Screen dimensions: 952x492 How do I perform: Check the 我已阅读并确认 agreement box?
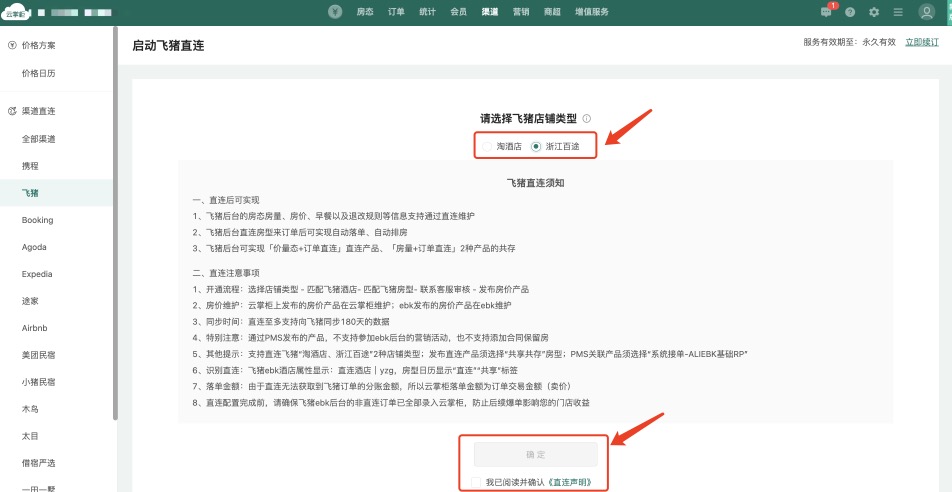coord(476,482)
